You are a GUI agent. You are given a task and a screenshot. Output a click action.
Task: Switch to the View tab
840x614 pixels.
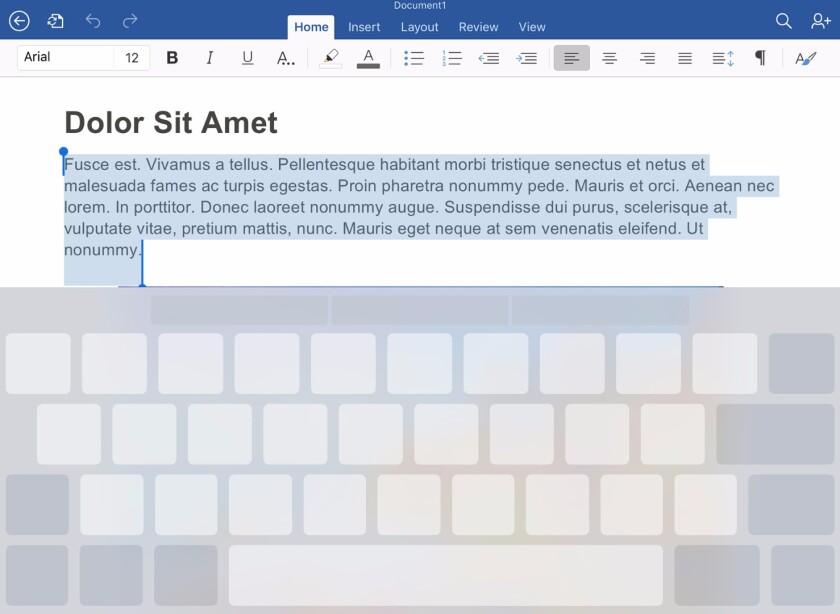click(x=532, y=27)
